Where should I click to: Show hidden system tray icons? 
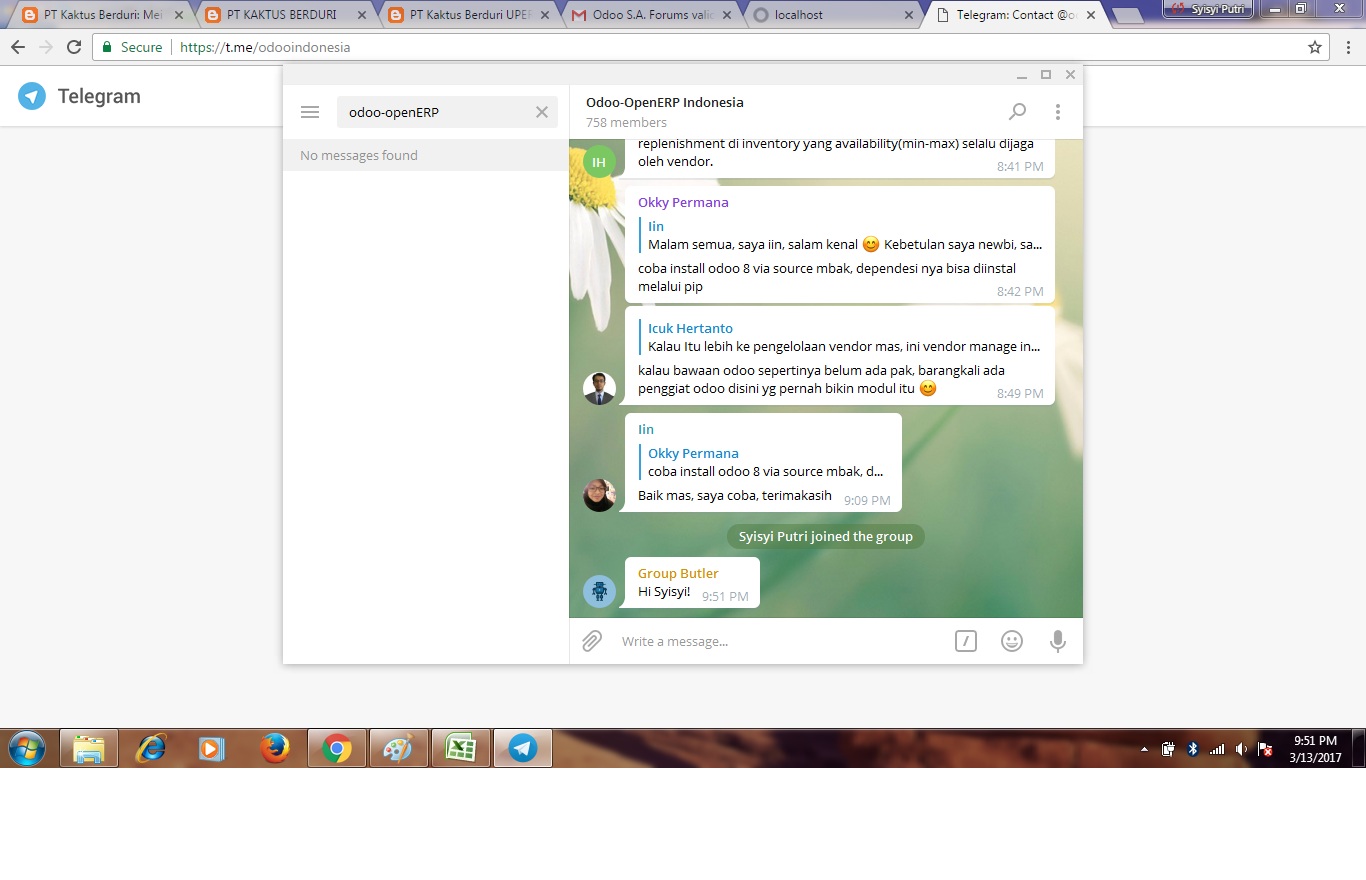pyautogui.click(x=1145, y=749)
